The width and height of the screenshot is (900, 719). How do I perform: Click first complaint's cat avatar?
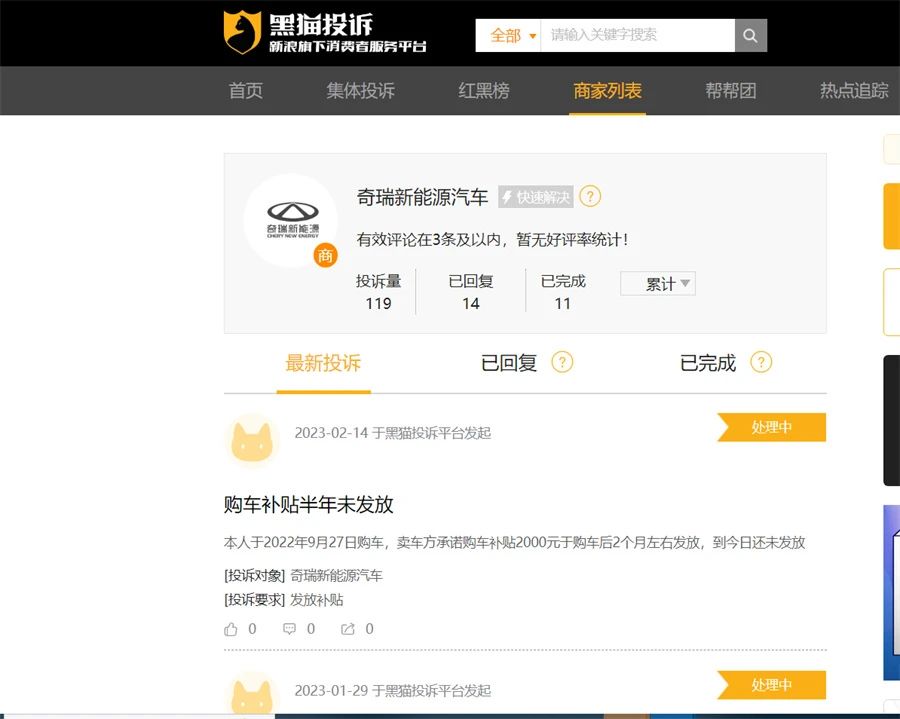[253, 440]
